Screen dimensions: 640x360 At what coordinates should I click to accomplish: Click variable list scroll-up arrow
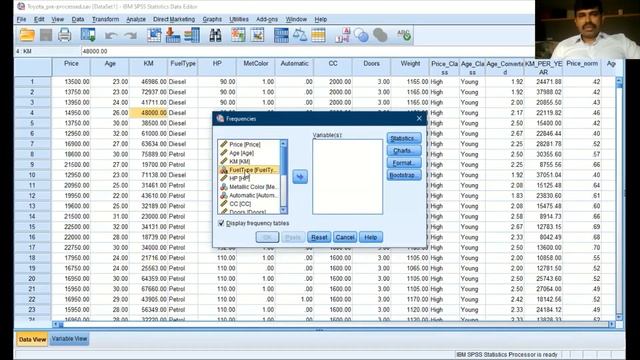[284, 144]
